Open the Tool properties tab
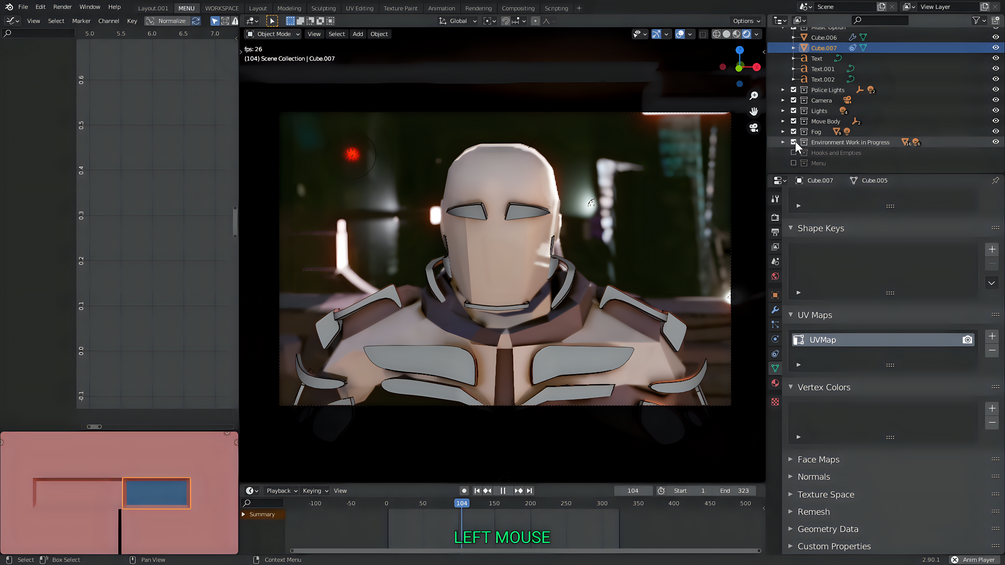 [x=775, y=199]
